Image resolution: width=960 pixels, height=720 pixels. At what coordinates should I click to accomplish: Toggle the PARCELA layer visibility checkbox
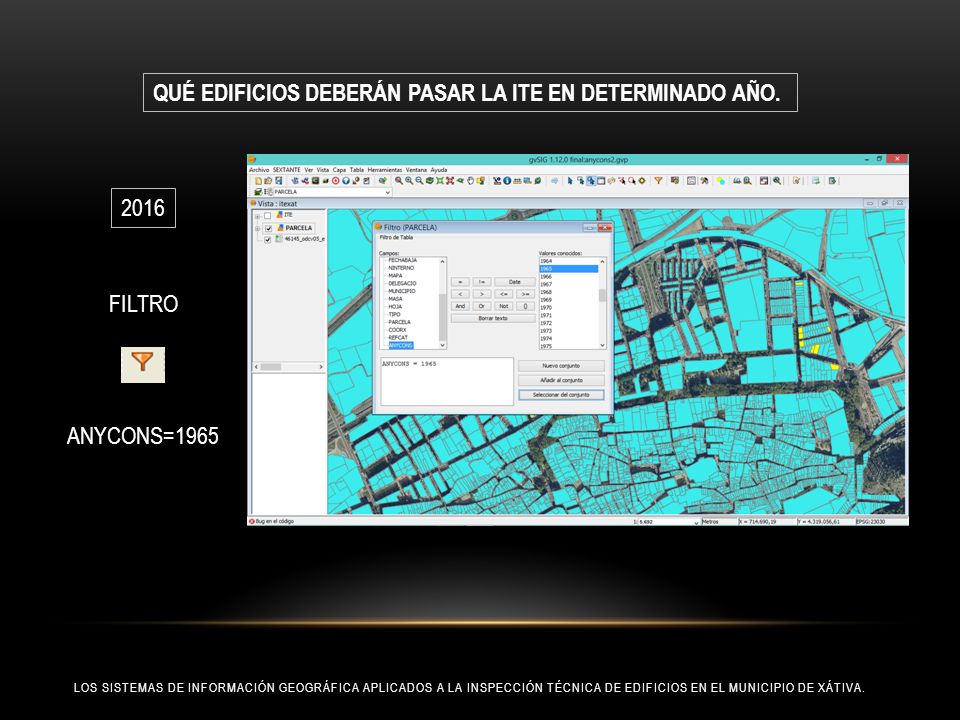pyautogui.click(x=268, y=228)
